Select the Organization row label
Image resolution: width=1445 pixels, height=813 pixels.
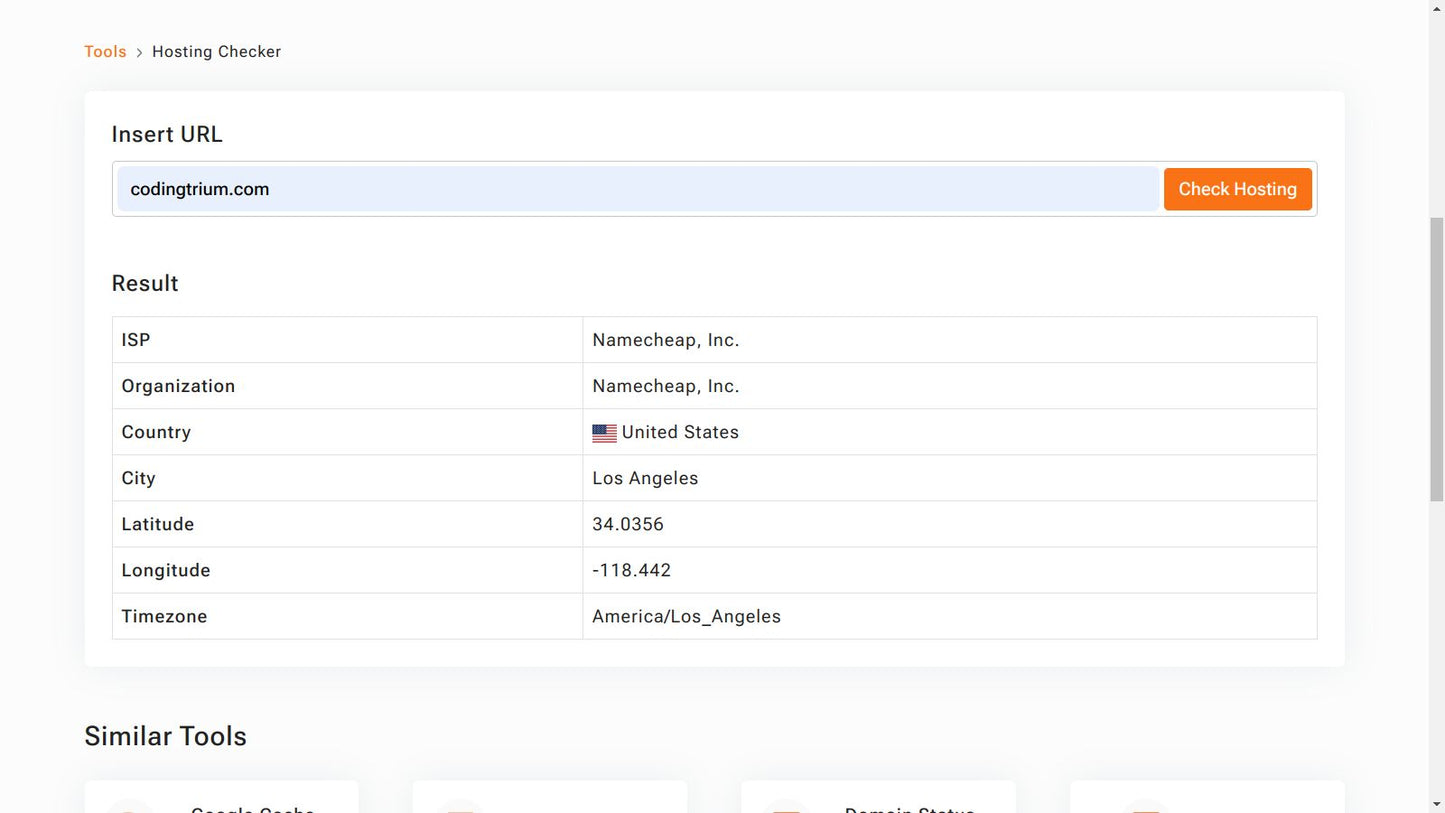(x=178, y=386)
